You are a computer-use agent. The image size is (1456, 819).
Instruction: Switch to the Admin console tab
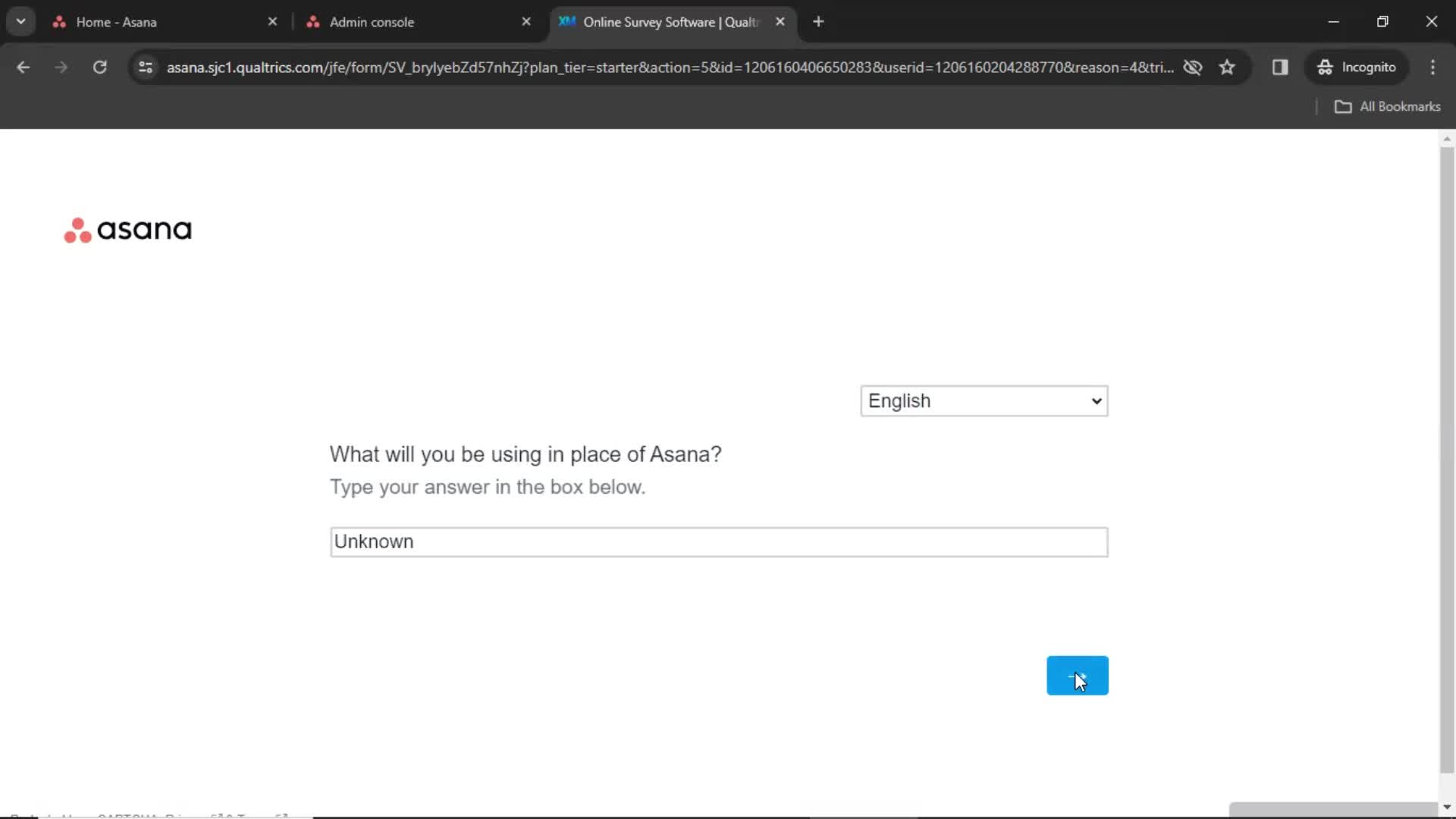[x=417, y=22]
